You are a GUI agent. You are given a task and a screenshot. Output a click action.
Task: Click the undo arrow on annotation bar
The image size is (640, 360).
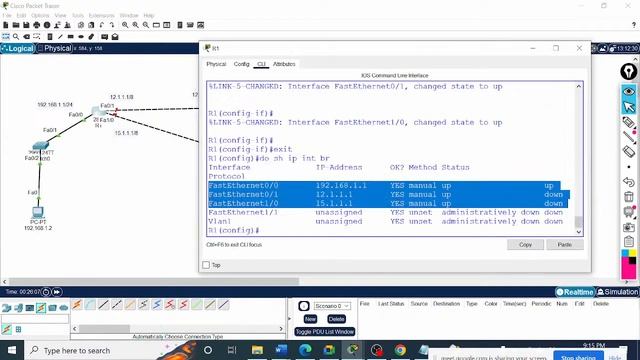pyautogui.click(x=629, y=181)
